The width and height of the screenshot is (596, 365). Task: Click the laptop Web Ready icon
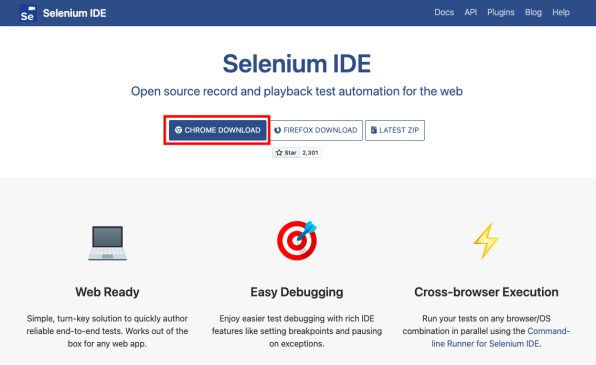[108, 243]
